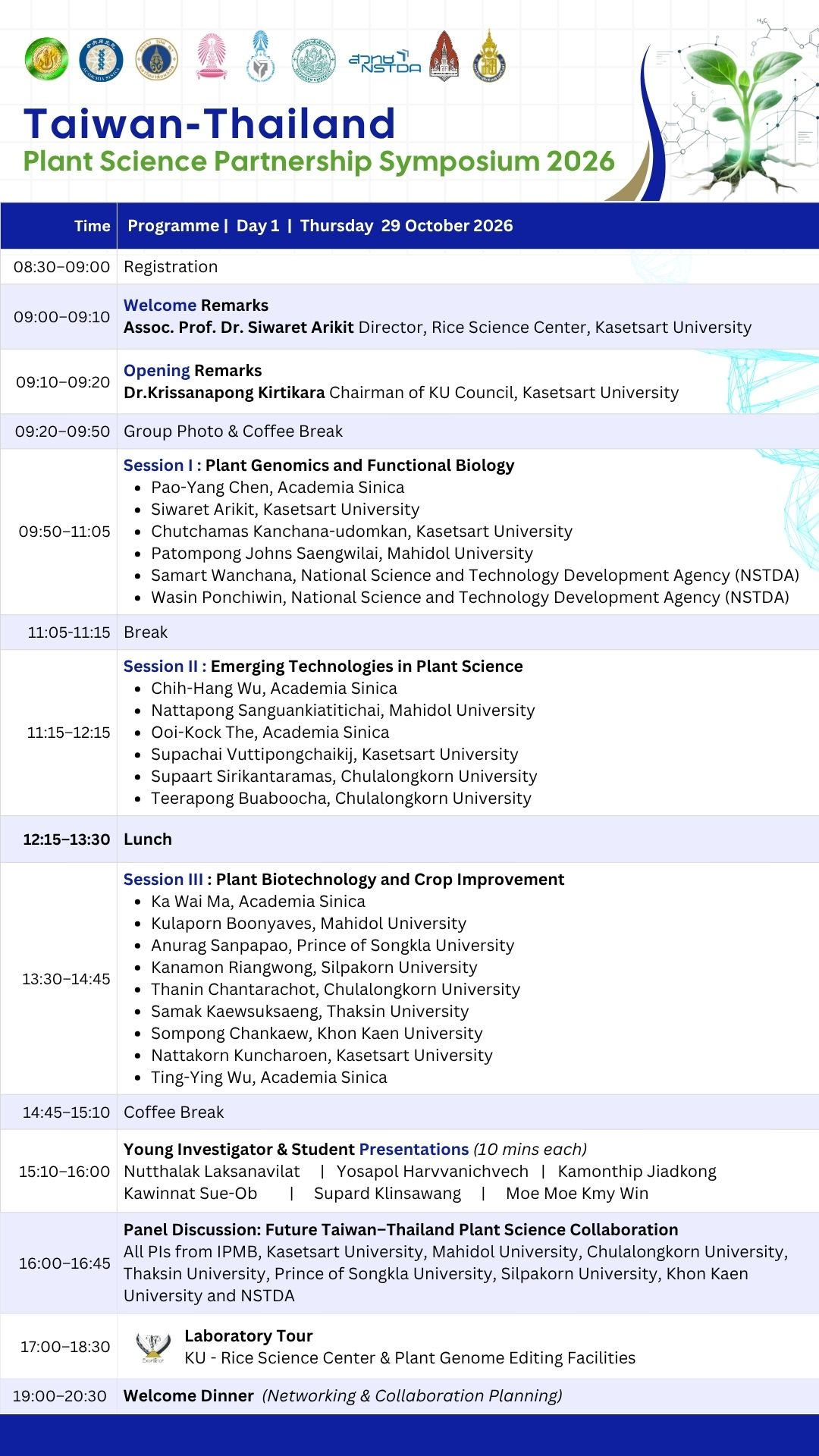The image size is (819, 1456).
Task: Select speaker Samart Wanchana, NSTDA
Action: pos(475,576)
